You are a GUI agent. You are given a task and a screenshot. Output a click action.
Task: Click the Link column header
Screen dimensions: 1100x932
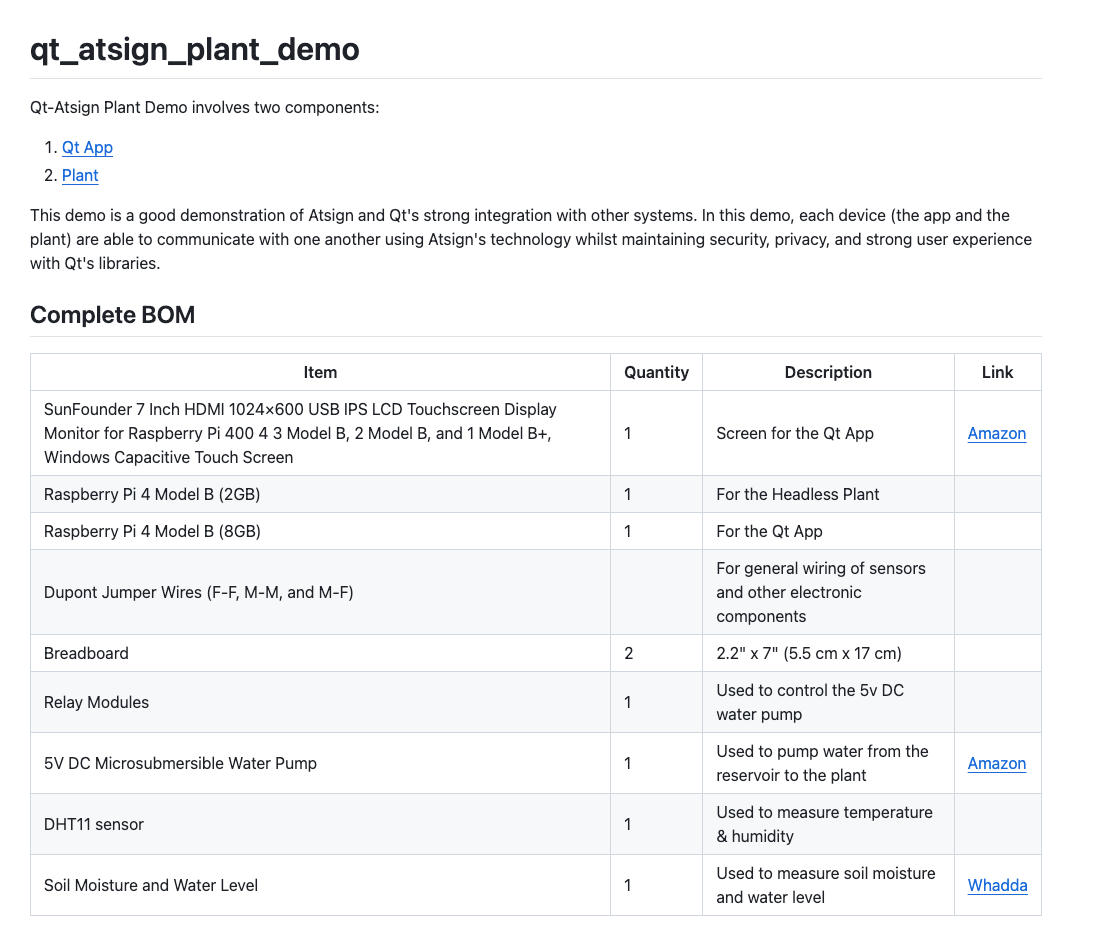pyautogui.click(x=998, y=372)
